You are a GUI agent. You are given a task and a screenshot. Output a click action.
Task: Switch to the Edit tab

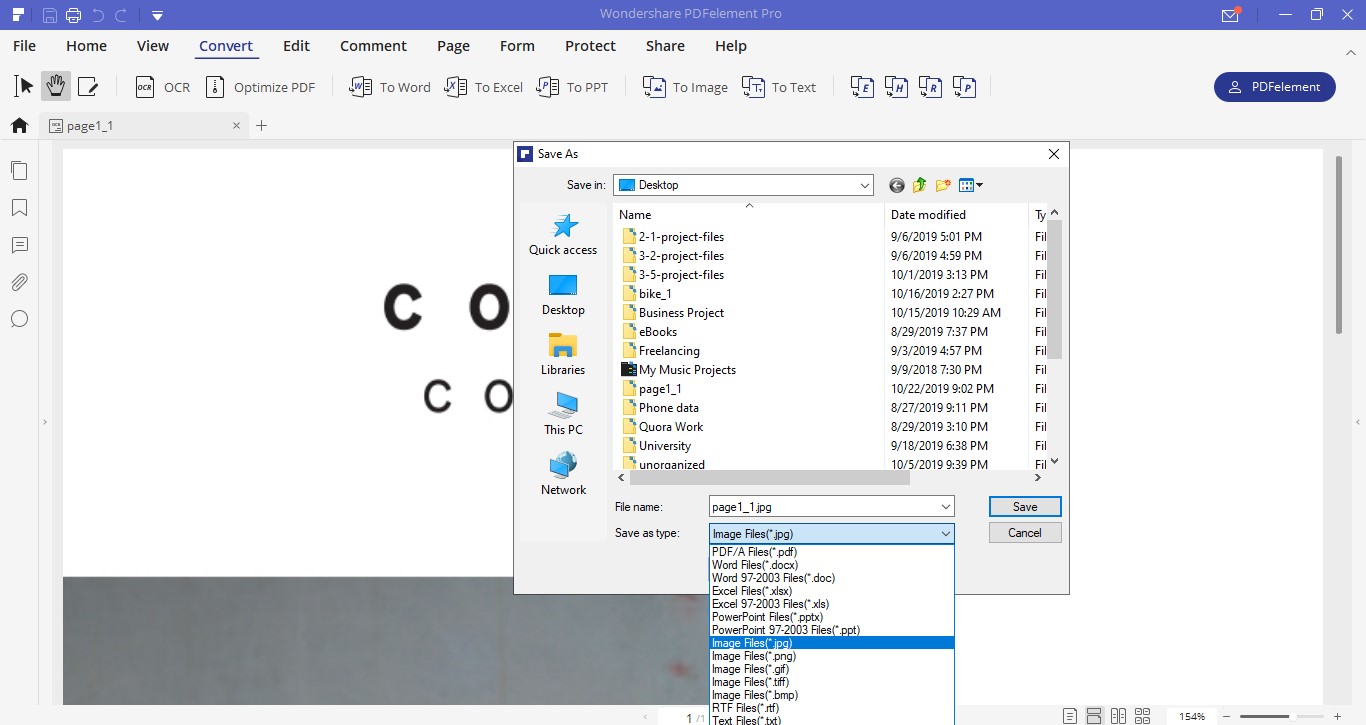pos(296,46)
